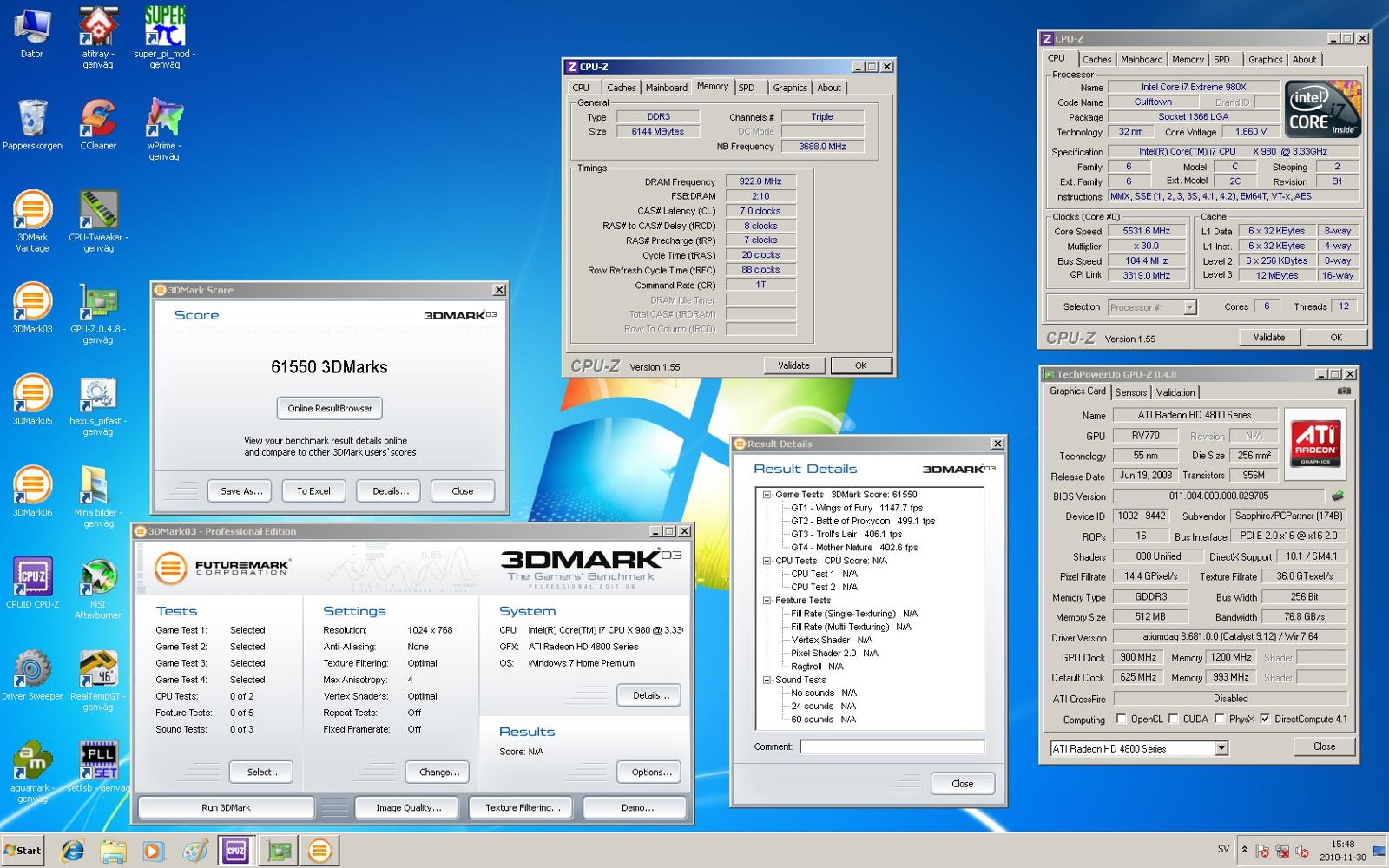Select the GT1 - Wings of Fury result row
Viewport: 1389px width, 868px height.
point(857,508)
